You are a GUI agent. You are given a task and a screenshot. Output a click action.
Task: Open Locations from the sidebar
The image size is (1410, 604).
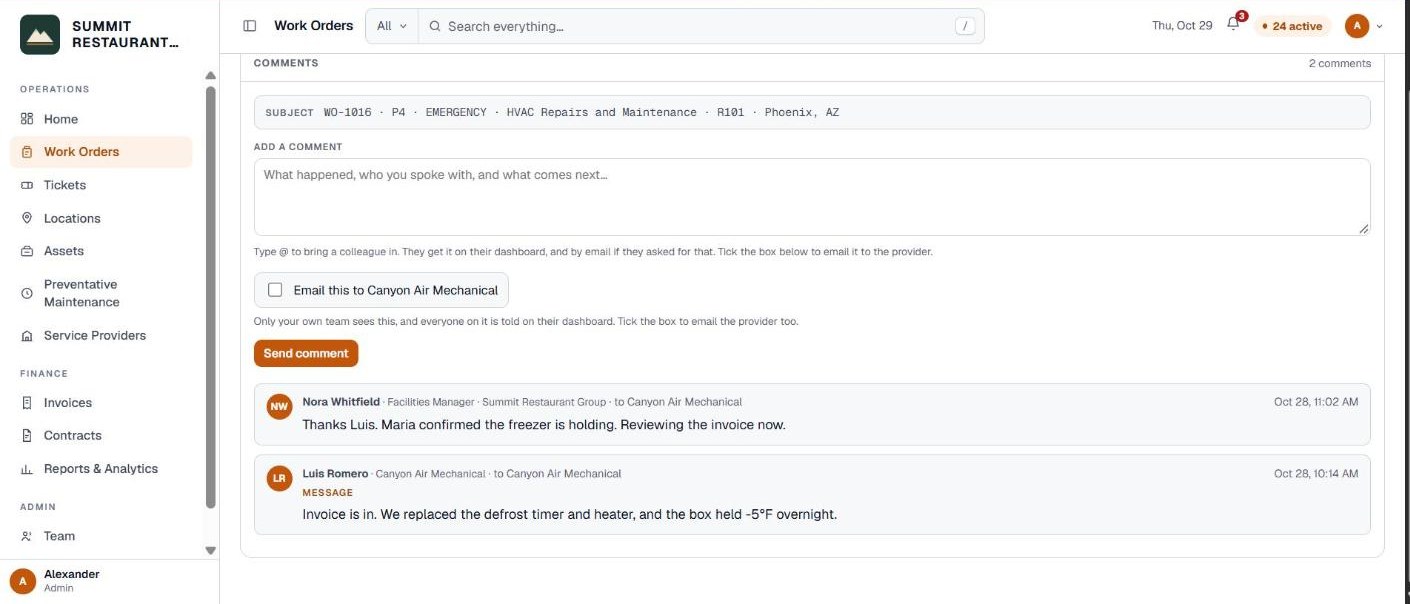click(x=100, y=218)
